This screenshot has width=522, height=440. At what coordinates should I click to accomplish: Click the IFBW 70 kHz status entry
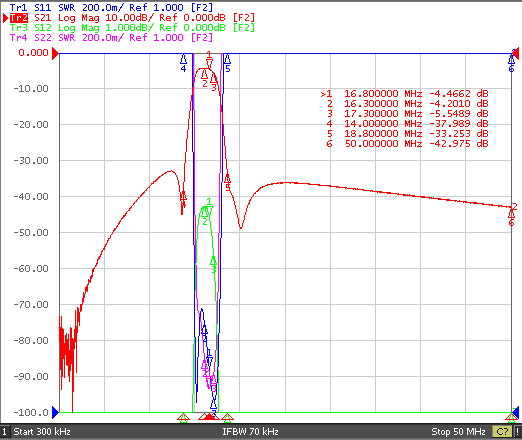click(x=250, y=432)
